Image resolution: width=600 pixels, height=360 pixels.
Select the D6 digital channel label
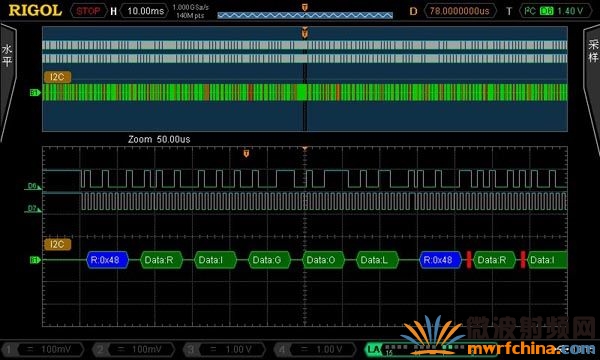[32, 186]
